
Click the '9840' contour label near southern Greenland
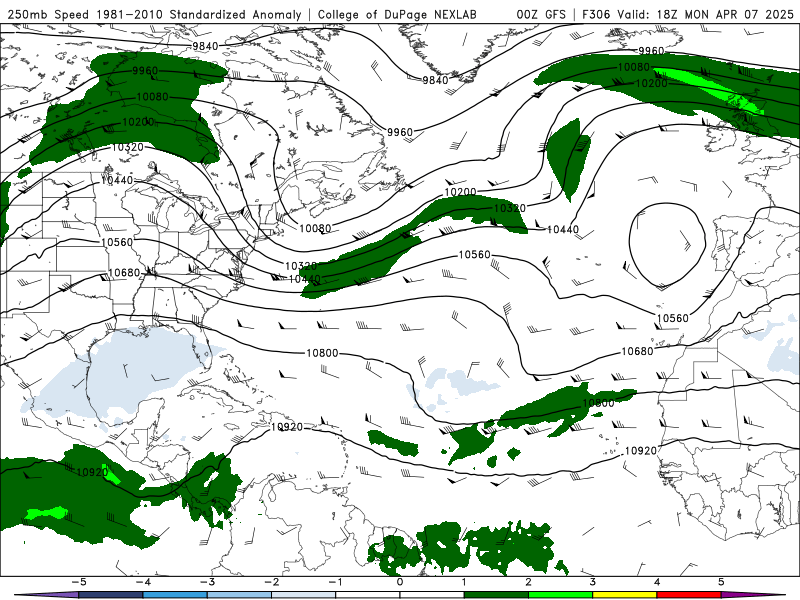[435, 80]
